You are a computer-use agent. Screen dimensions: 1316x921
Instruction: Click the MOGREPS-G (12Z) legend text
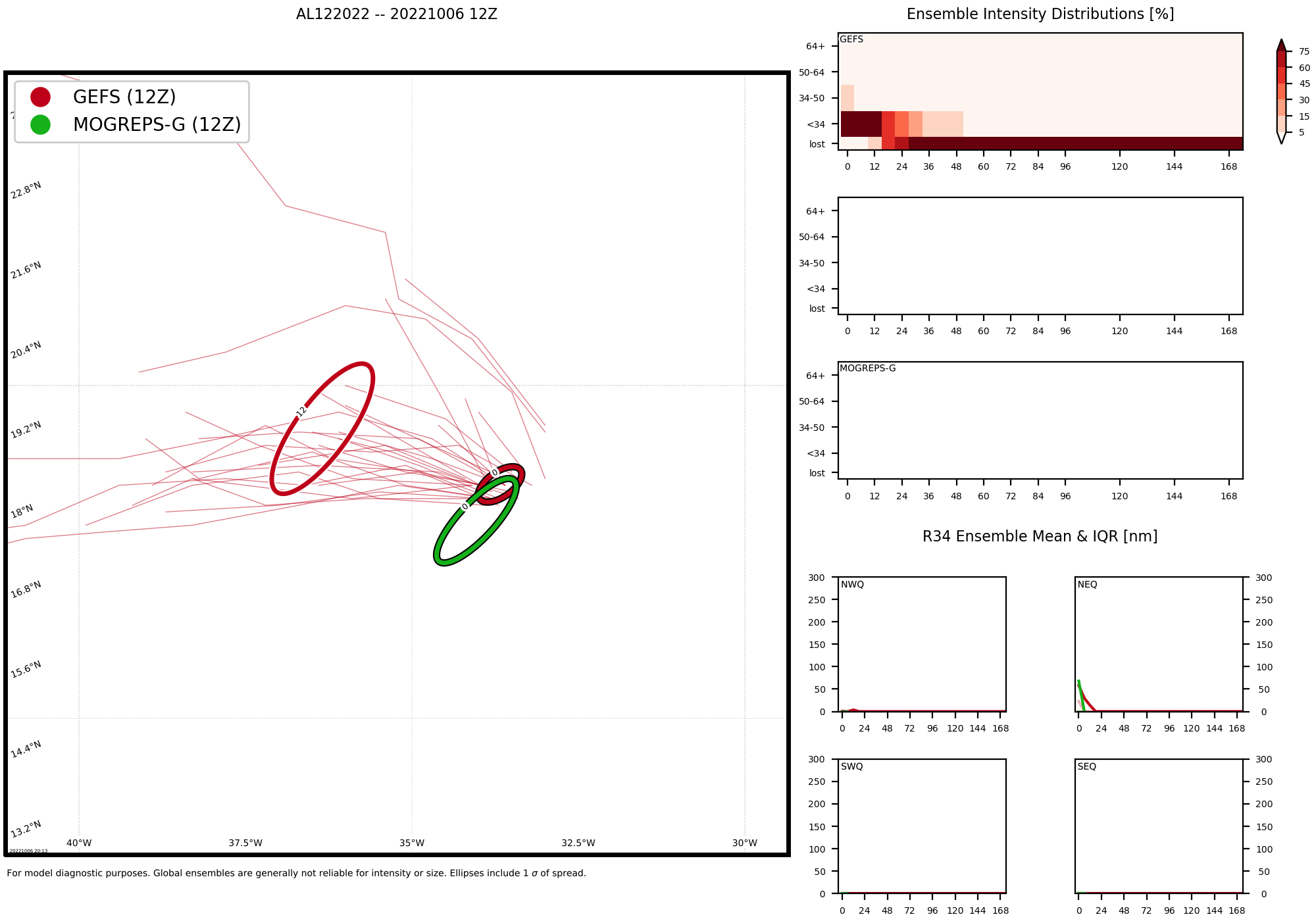point(157,124)
